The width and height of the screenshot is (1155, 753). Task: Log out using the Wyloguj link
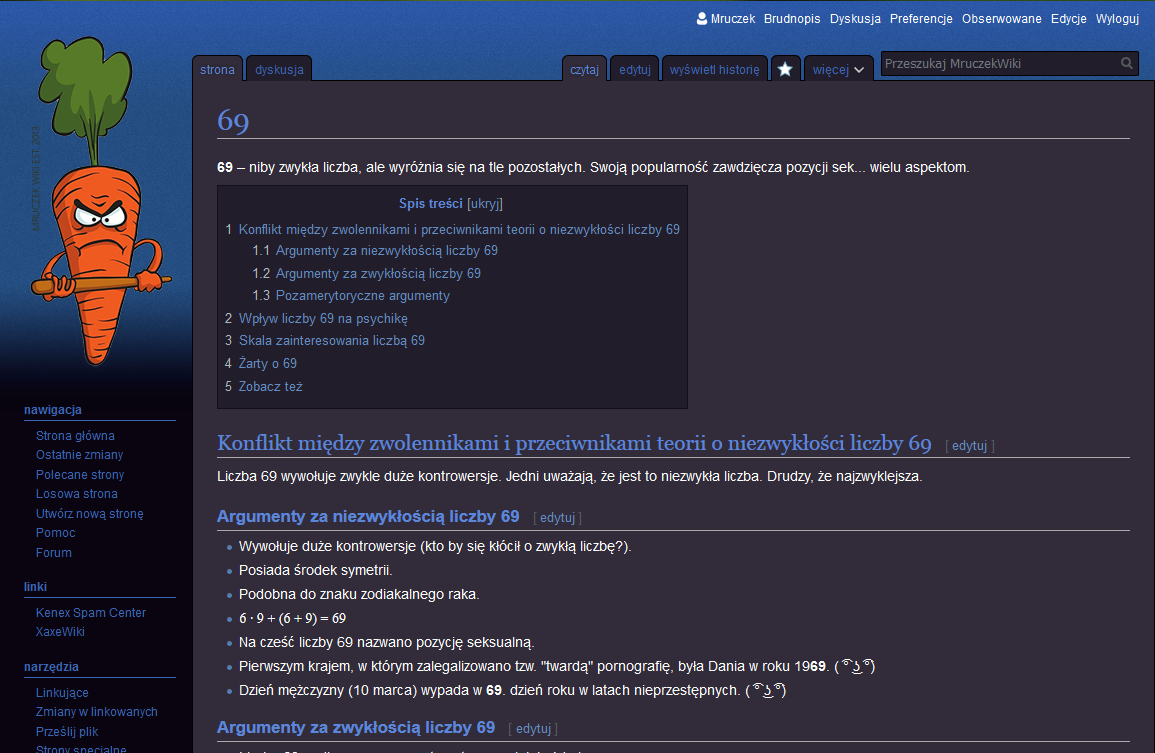coord(1117,19)
